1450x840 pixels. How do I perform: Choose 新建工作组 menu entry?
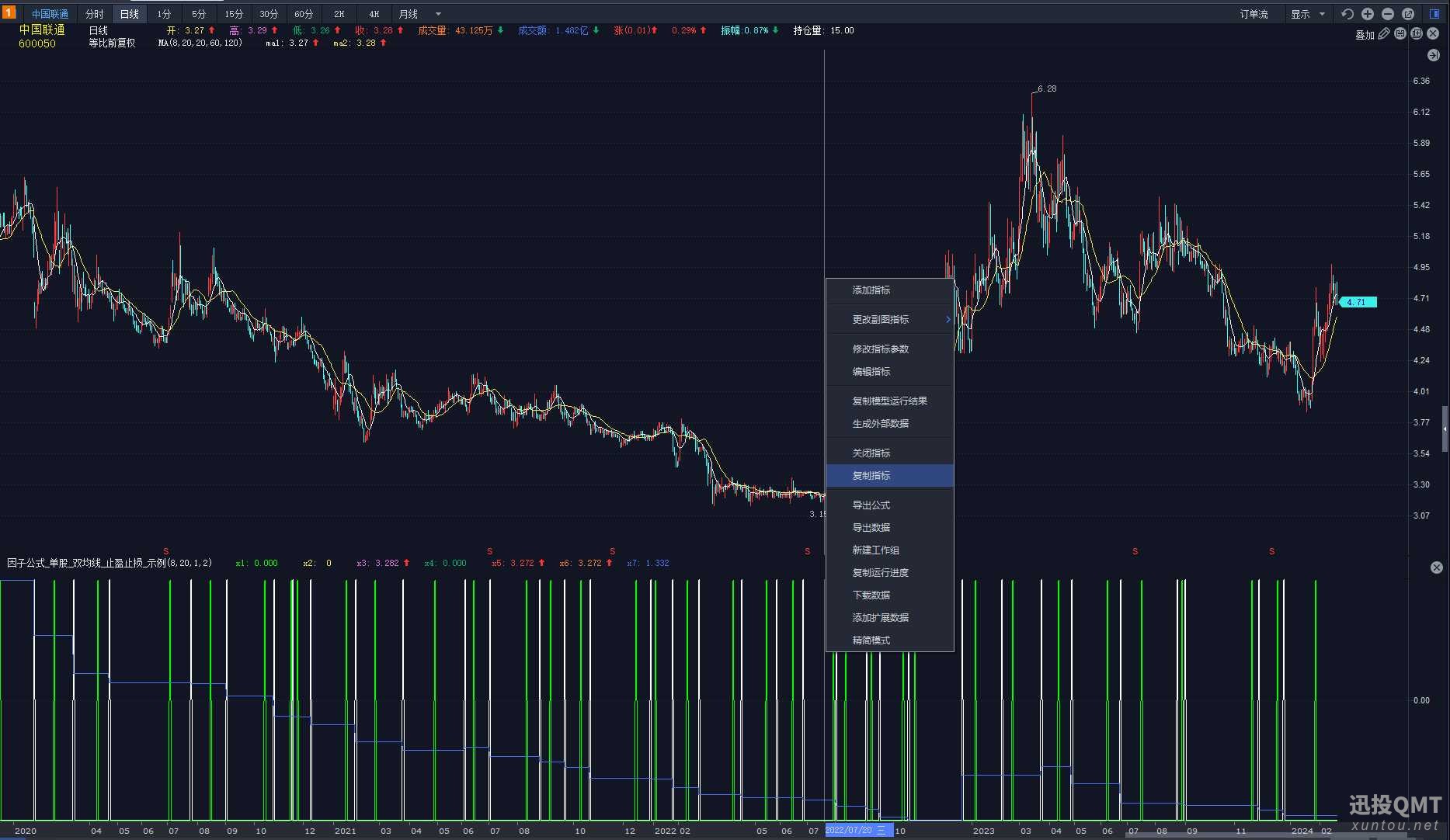click(x=890, y=550)
